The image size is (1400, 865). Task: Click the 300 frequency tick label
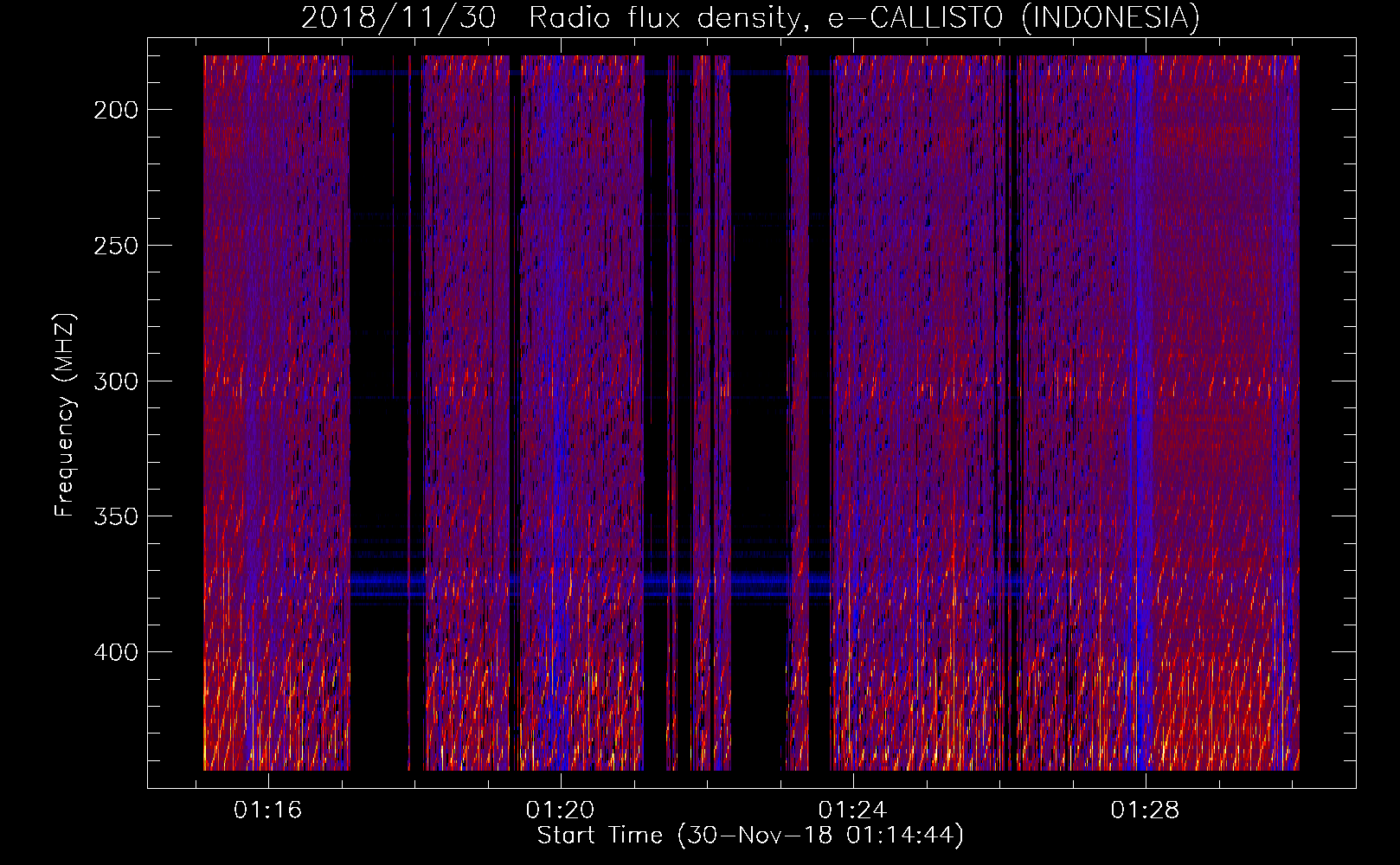coord(116,381)
